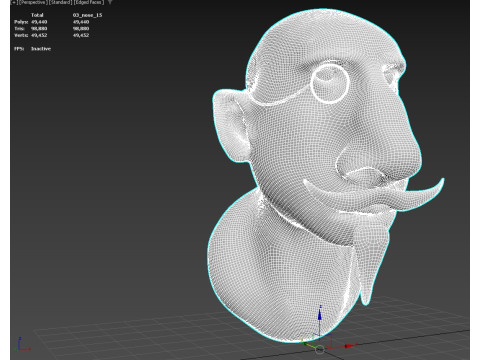
Task: Click the ear of the head model
Action: pyautogui.click(x=231, y=125)
